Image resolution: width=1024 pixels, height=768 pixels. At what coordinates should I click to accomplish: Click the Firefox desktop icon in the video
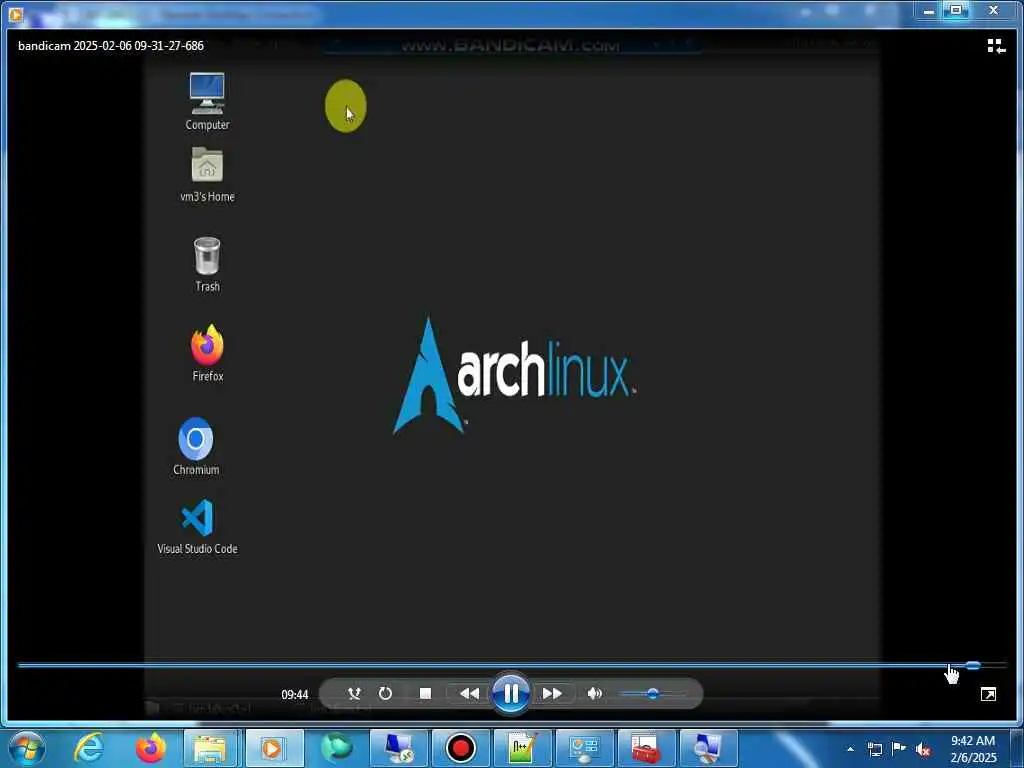[x=208, y=353]
